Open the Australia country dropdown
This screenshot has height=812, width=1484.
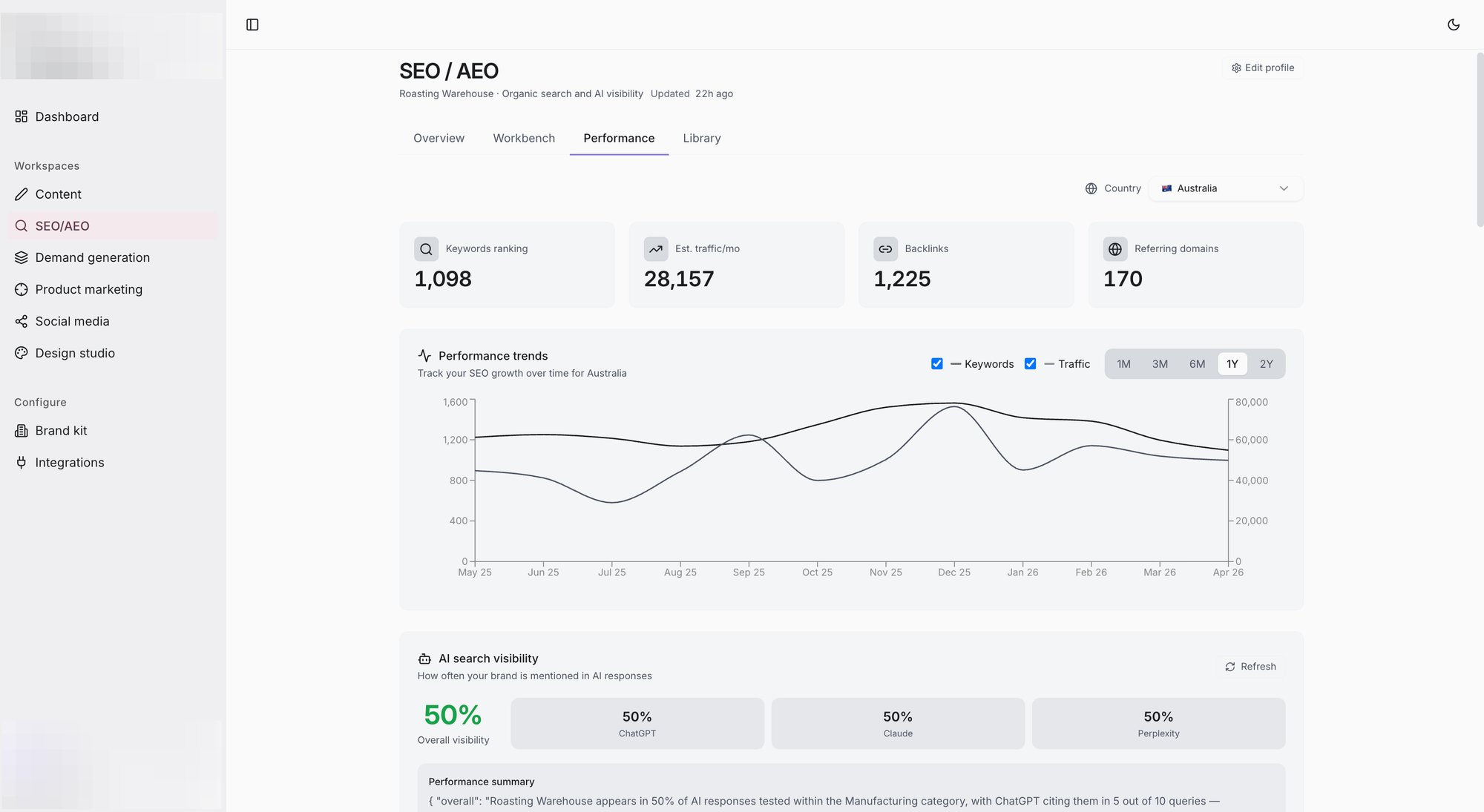pyautogui.click(x=1226, y=188)
